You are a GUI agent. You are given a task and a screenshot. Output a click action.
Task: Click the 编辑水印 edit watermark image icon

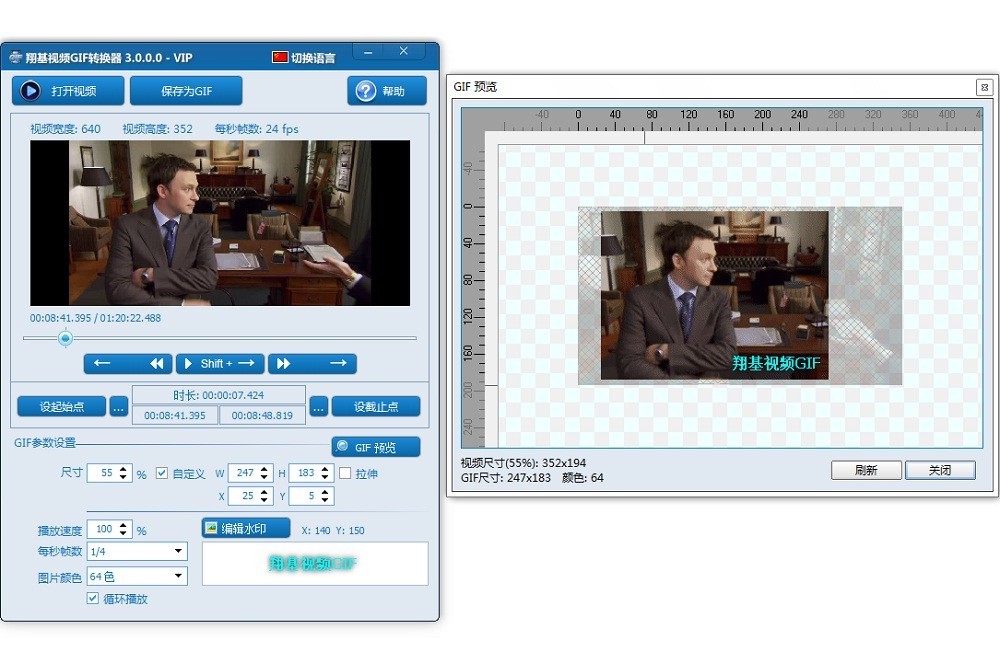pyautogui.click(x=212, y=528)
